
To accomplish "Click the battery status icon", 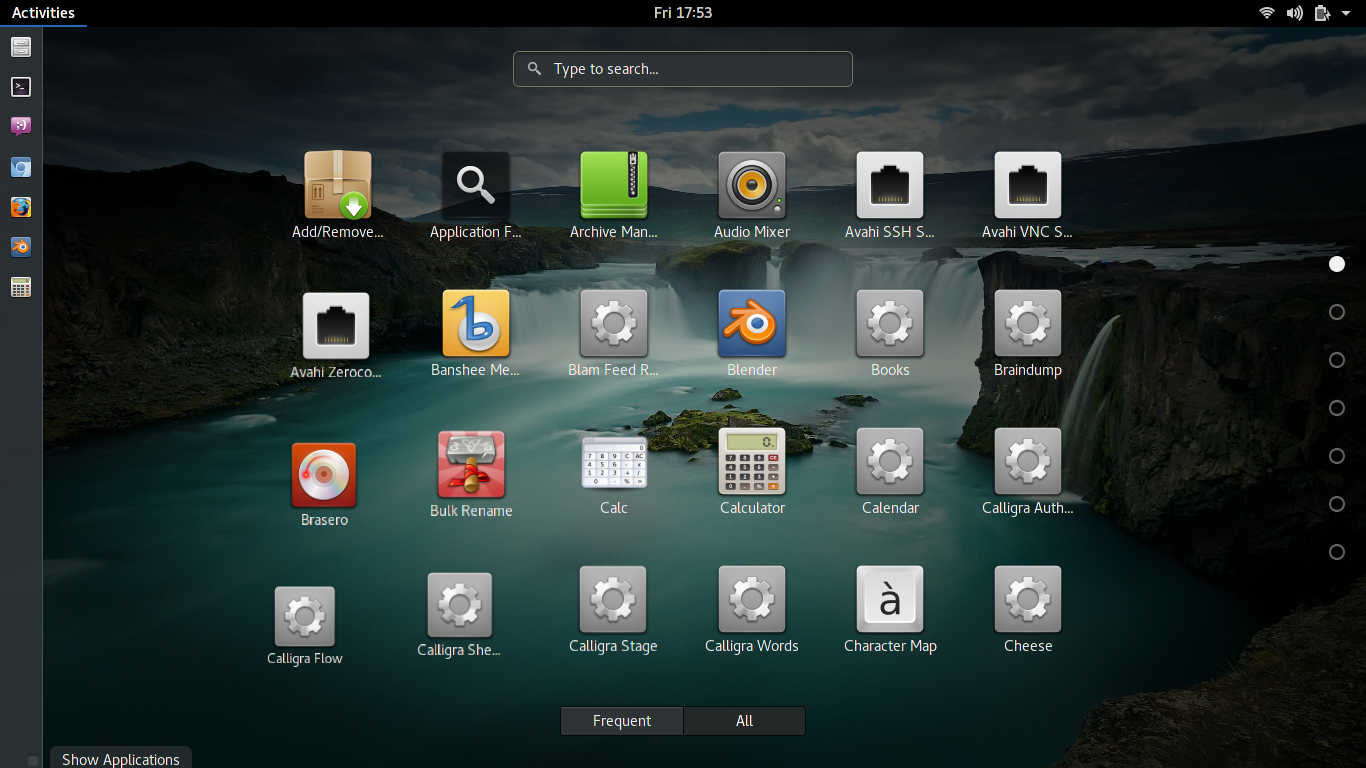I will point(1323,13).
